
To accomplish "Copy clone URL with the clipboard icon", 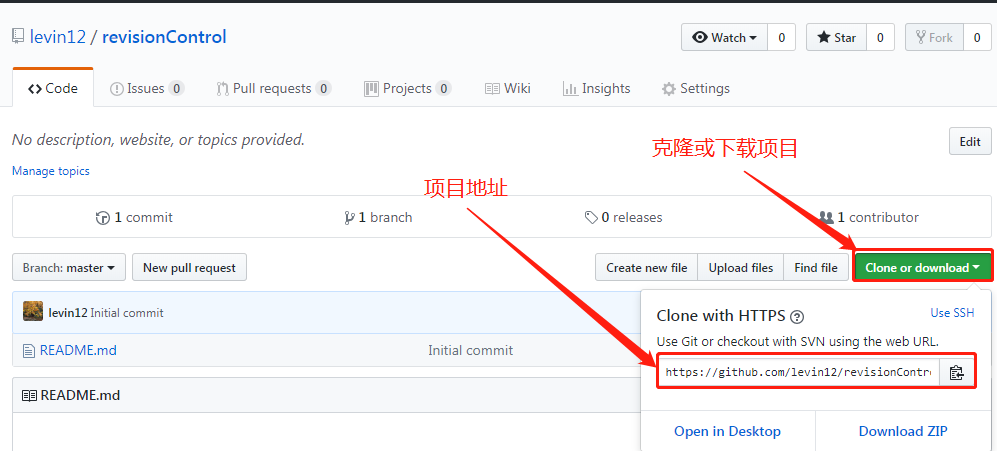I will [956, 373].
